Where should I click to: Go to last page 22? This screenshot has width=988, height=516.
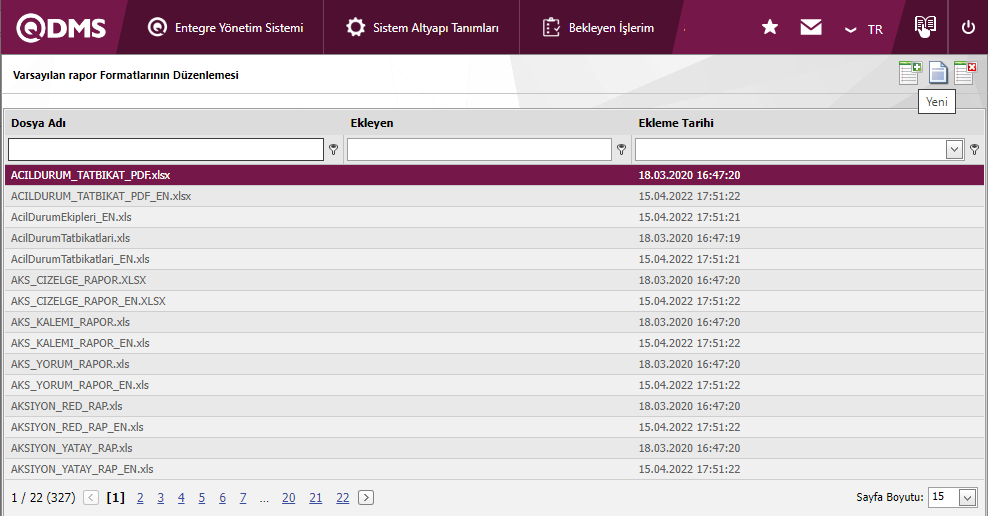pyautogui.click(x=343, y=498)
